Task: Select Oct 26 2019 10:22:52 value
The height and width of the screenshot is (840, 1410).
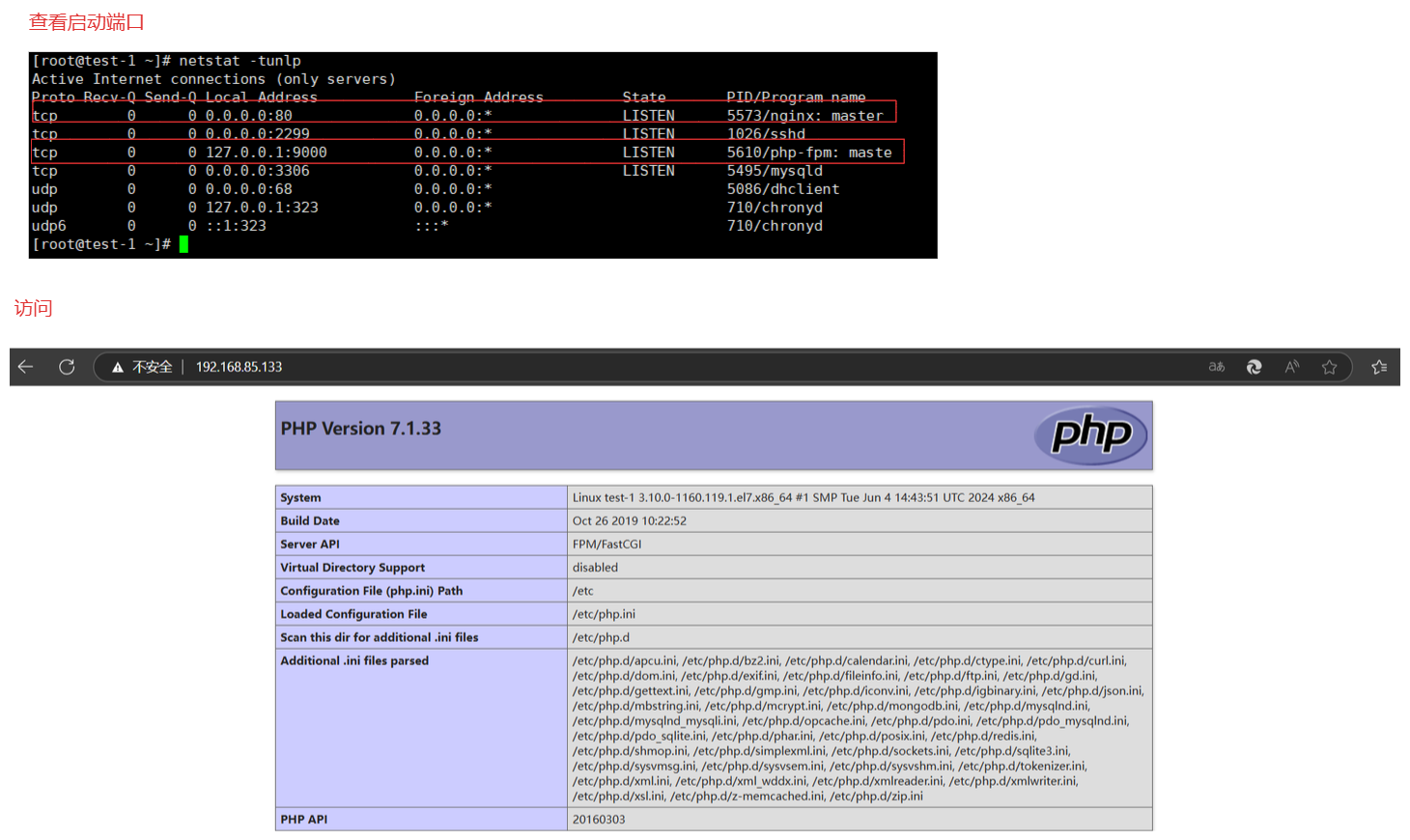Action: [x=630, y=521]
